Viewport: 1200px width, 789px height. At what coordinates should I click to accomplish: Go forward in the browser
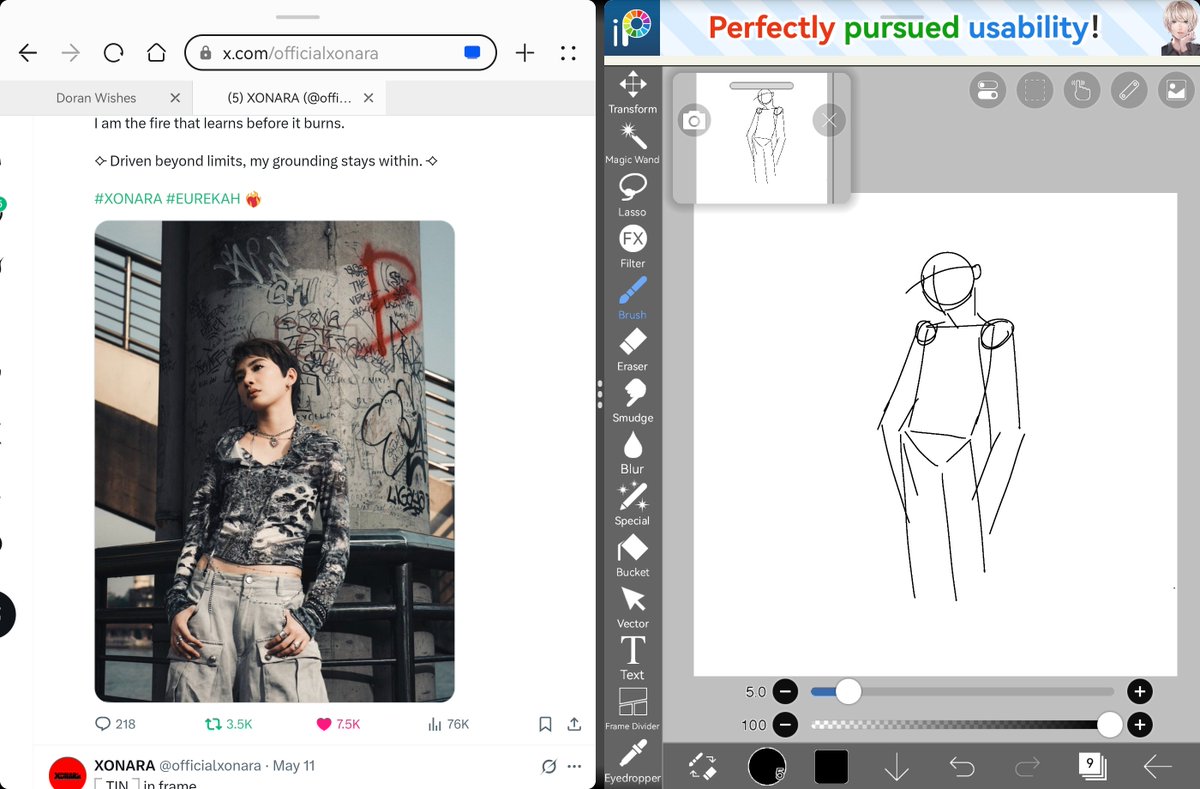[x=70, y=53]
